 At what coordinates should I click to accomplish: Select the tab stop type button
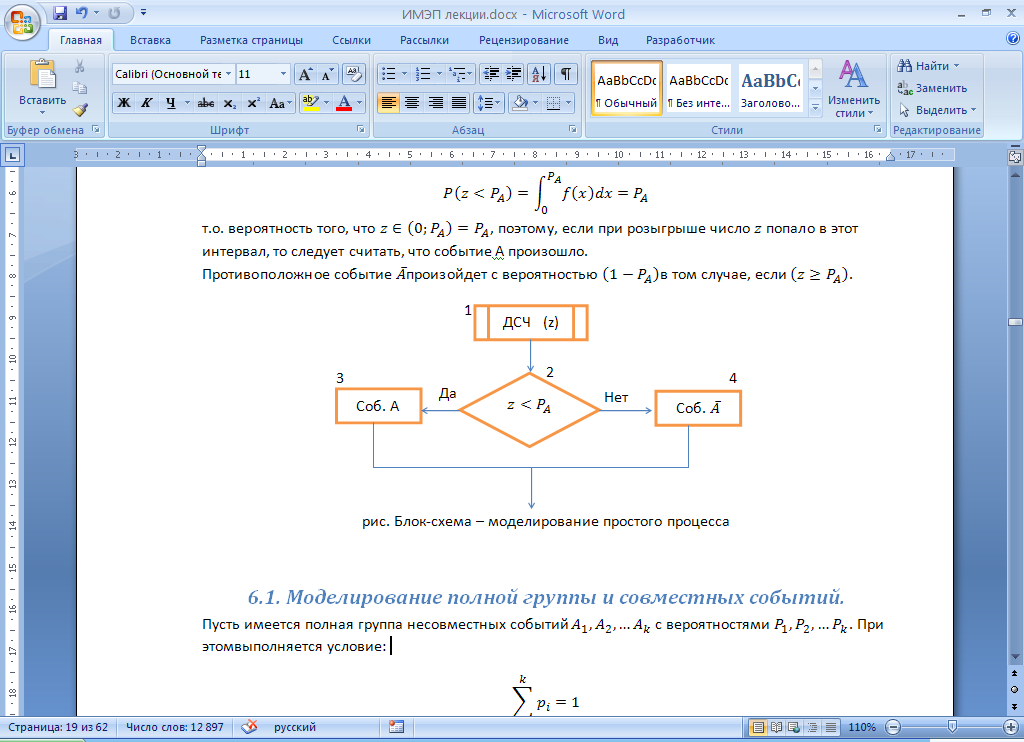pos(12,155)
